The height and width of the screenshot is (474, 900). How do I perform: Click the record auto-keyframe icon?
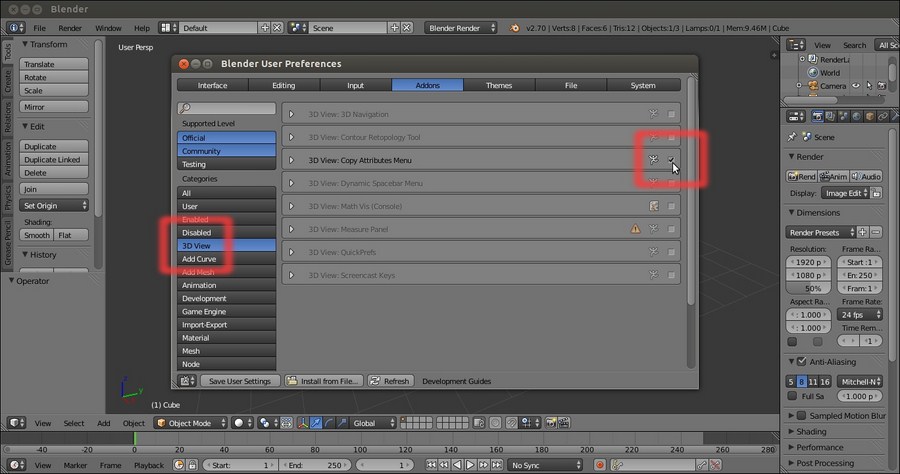(x=600, y=465)
